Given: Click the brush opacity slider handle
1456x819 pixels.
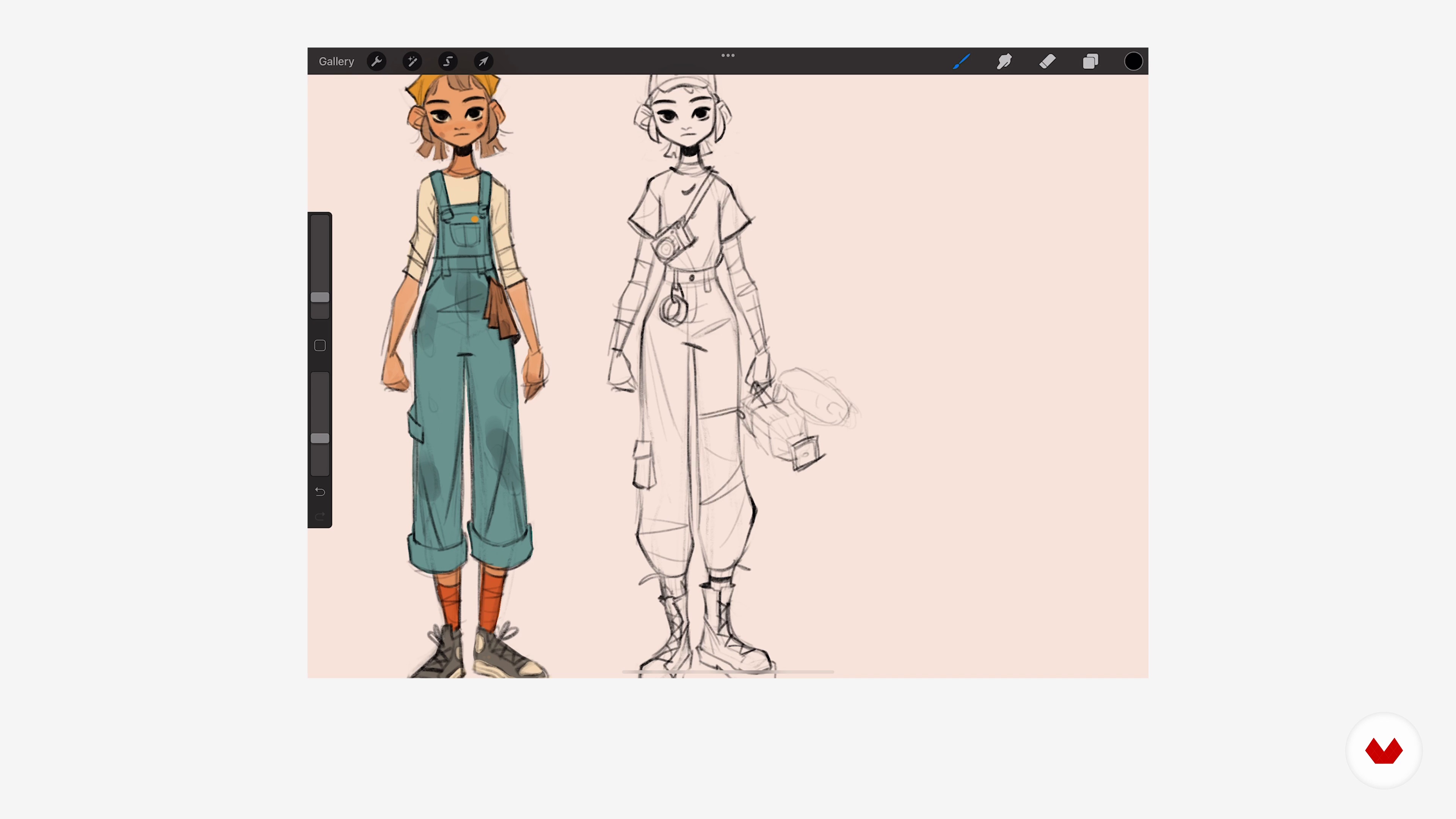Looking at the screenshot, I should [320, 438].
